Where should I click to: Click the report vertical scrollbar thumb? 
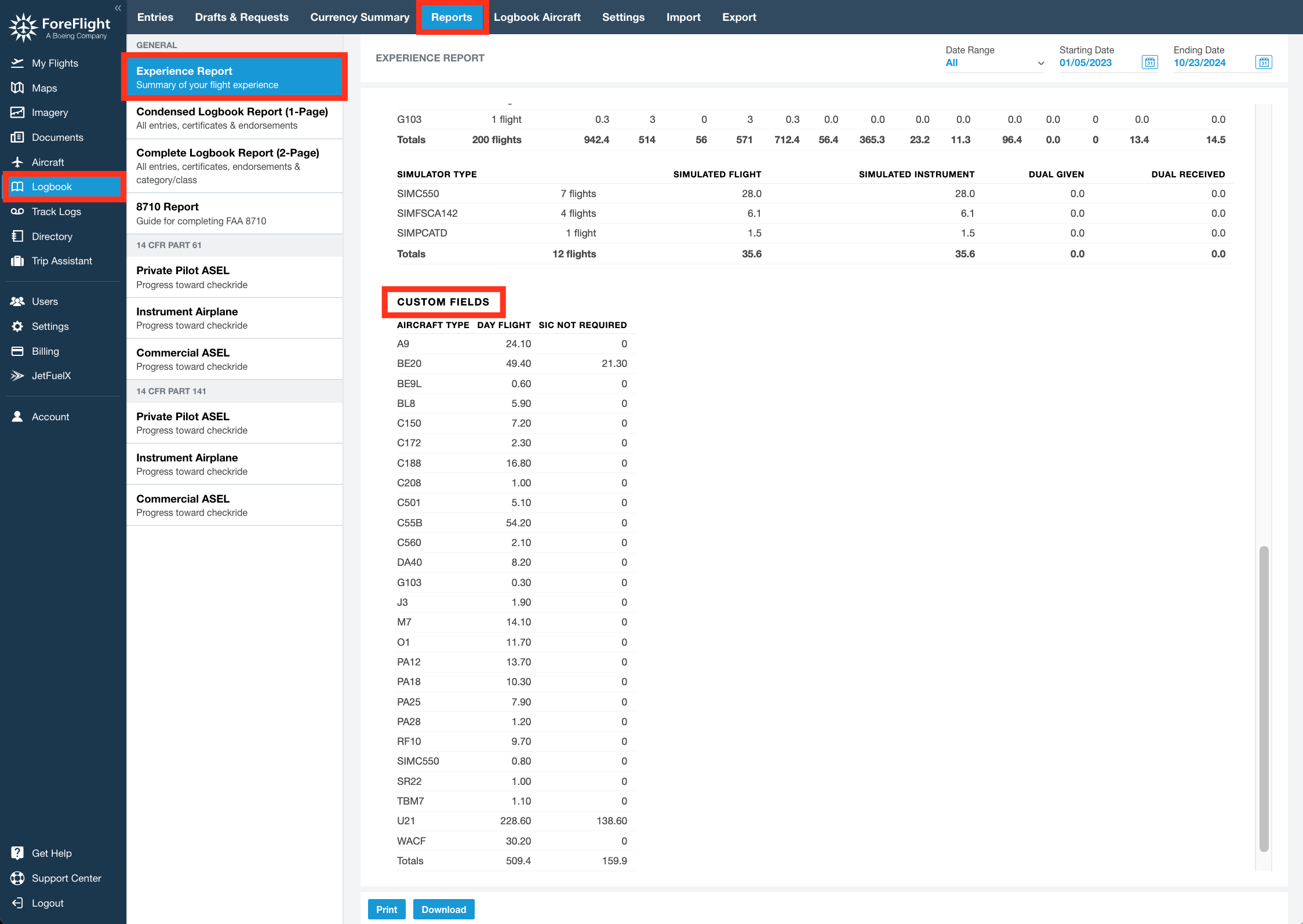click(x=1264, y=699)
